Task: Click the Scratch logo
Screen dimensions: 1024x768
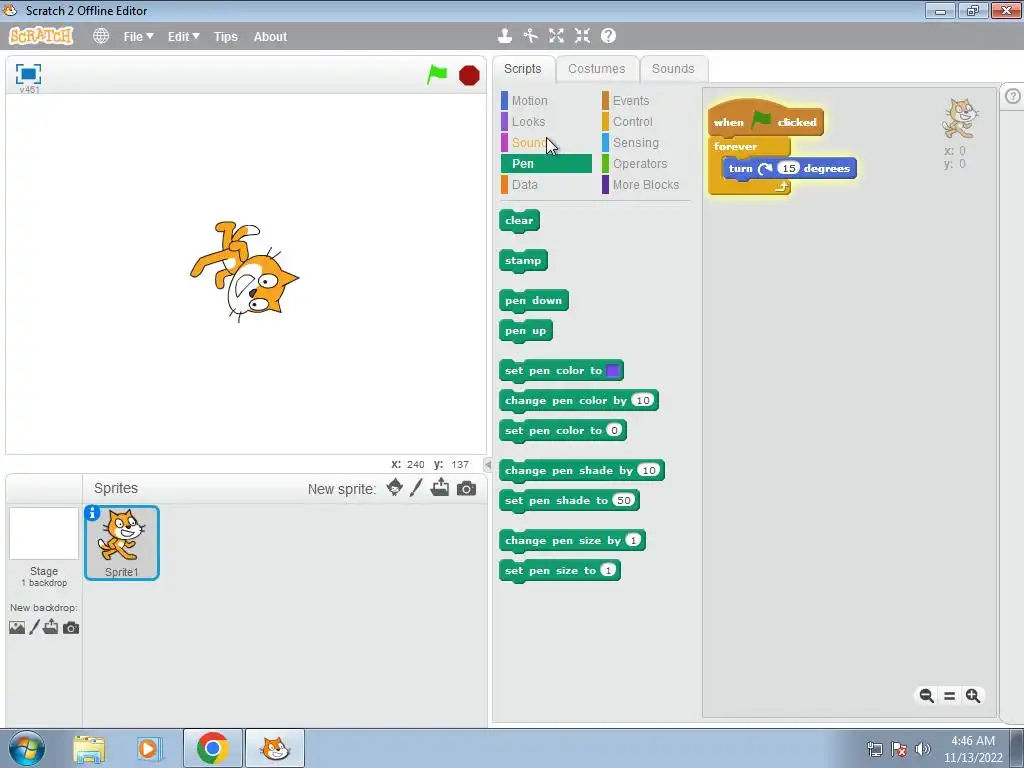Action: tap(40, 35)
